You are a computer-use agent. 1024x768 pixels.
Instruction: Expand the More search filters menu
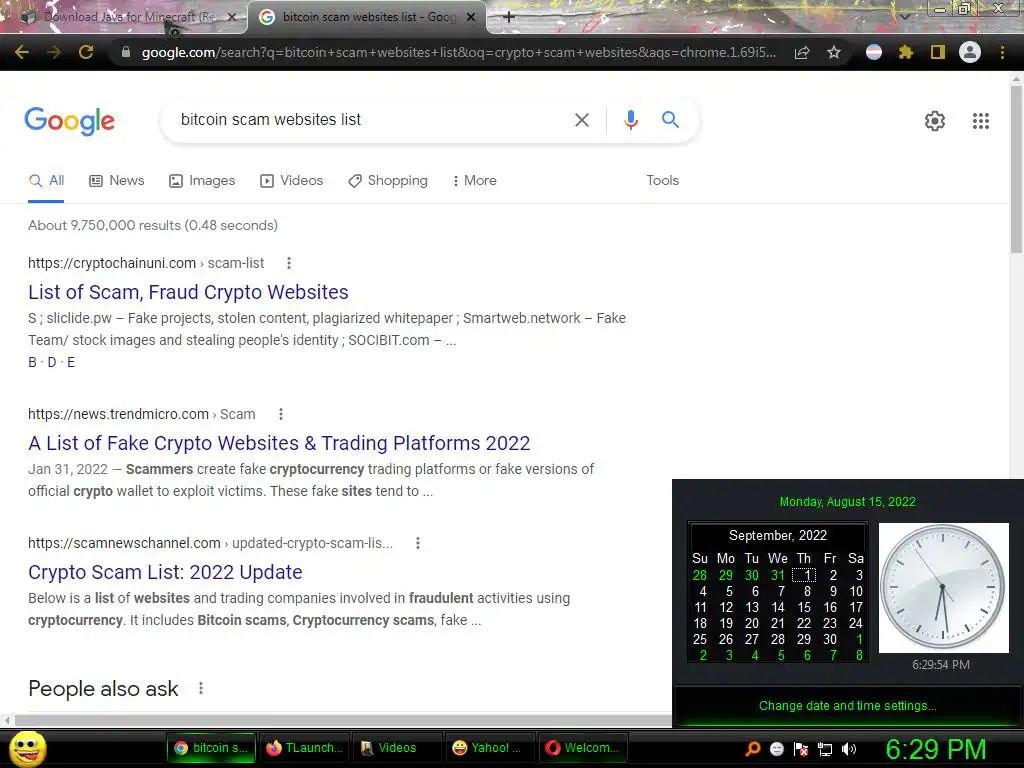475,181
